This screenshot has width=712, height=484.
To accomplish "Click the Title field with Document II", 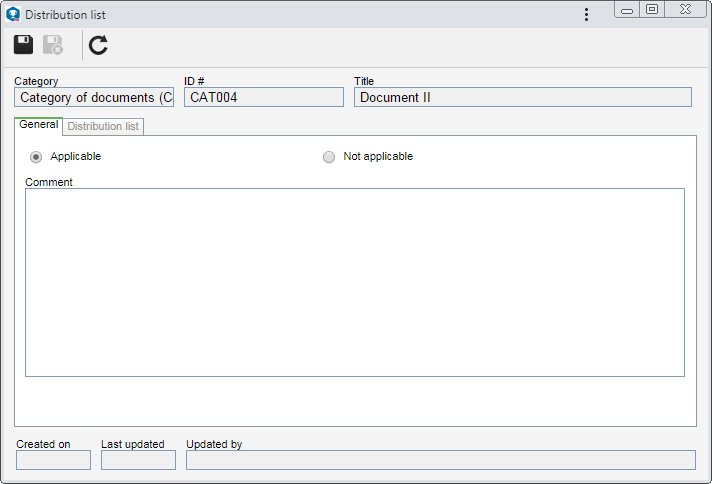I will 523,97.
